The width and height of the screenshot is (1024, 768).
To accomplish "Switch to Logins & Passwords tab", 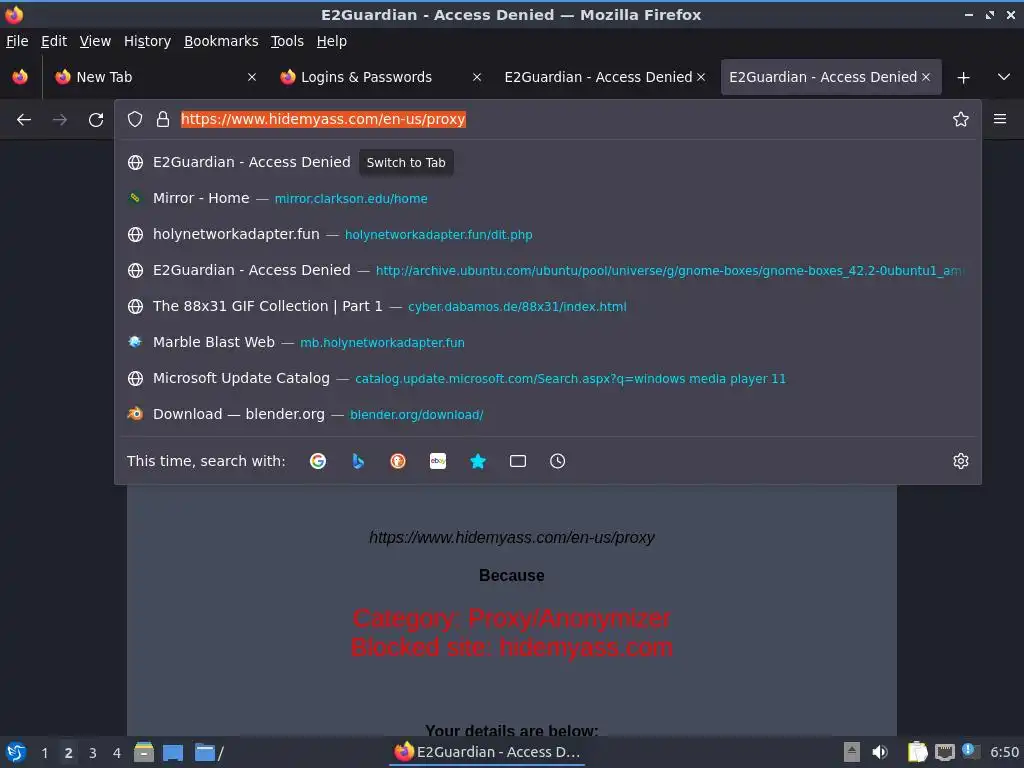I will (379, 77).
